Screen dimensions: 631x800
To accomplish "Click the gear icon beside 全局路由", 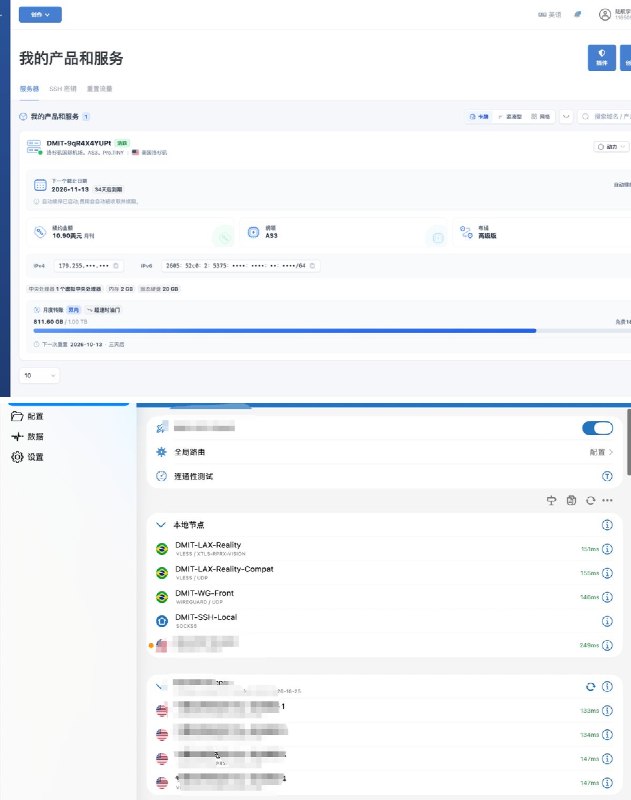I will [x=161, y=452].
